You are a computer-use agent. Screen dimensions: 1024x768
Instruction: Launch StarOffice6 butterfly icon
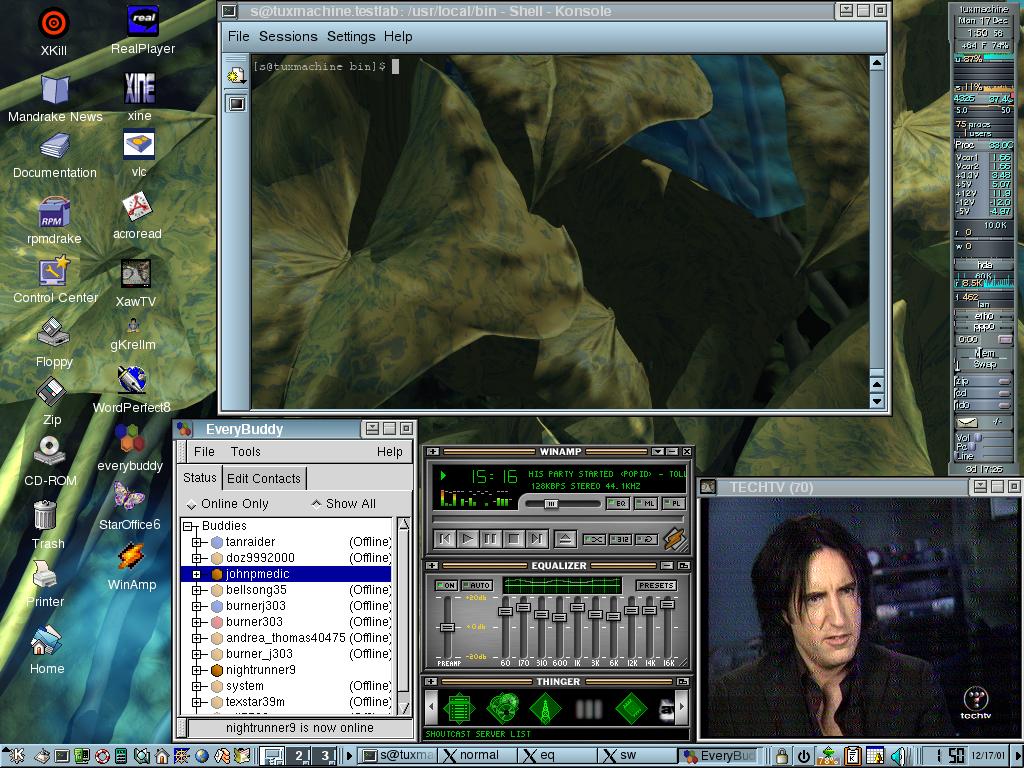129,497
